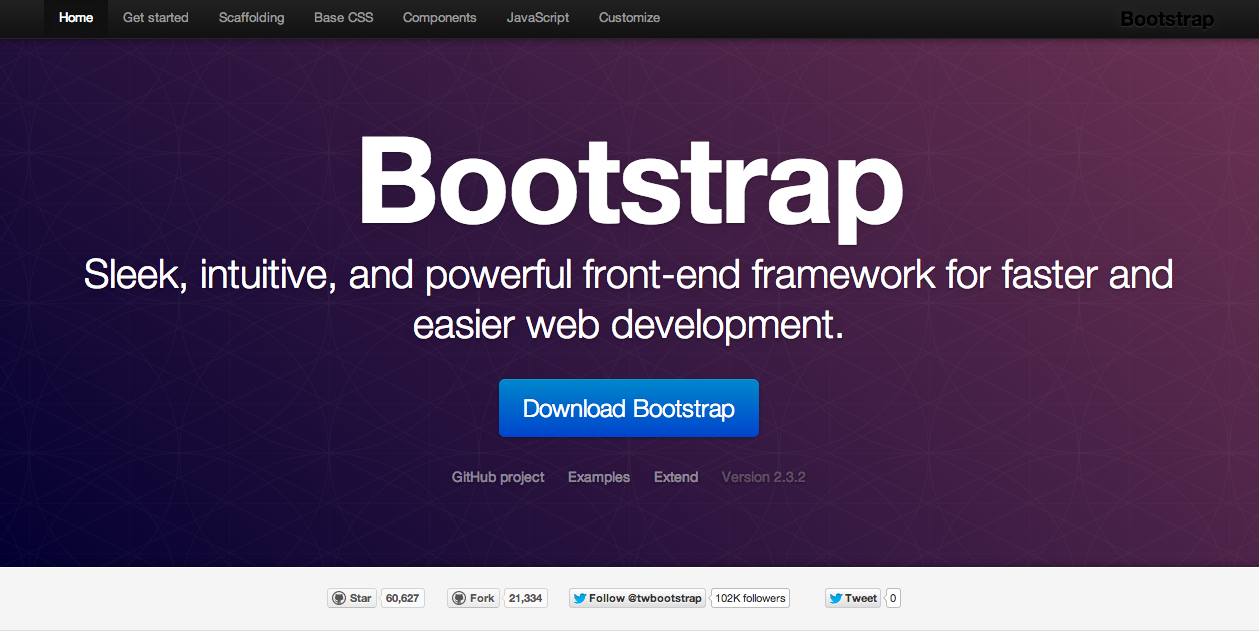Open Base CSS in navbar
The height and width of the screenshot is (634, 1259).
(x=344, y=18)
